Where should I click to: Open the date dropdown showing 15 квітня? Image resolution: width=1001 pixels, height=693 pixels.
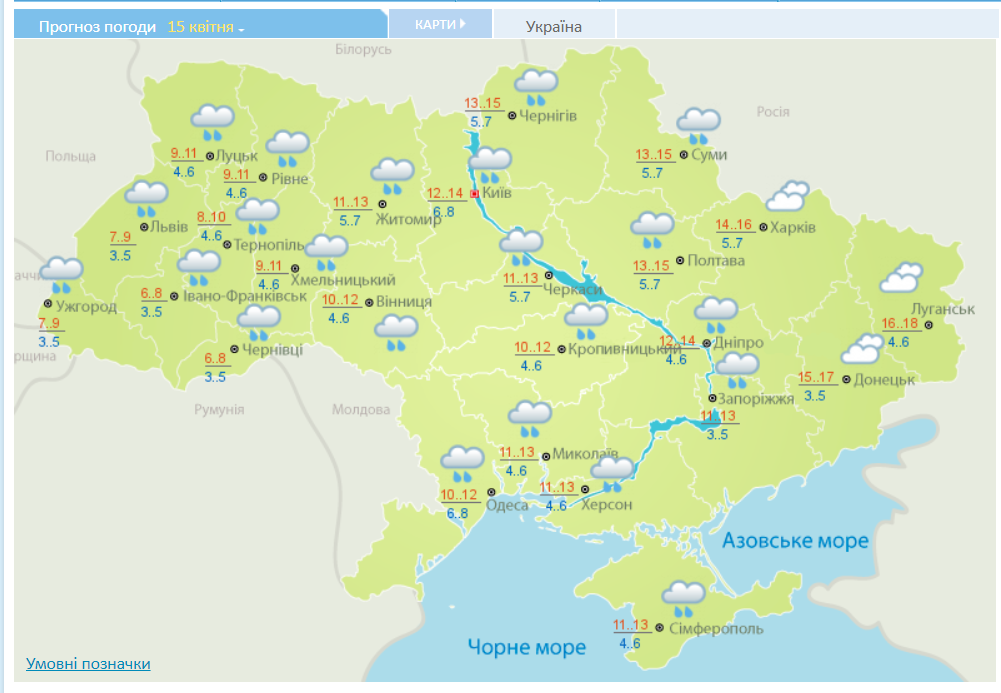[x=206, y=27]
